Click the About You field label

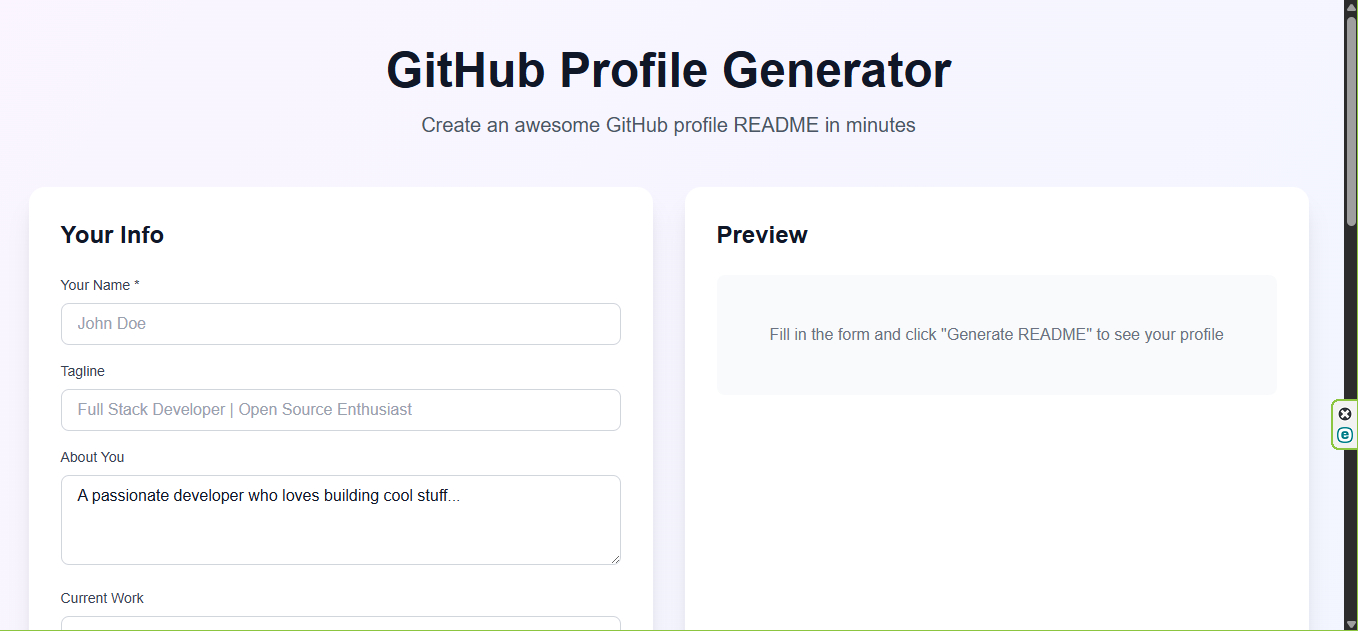(x=92, y=457)
